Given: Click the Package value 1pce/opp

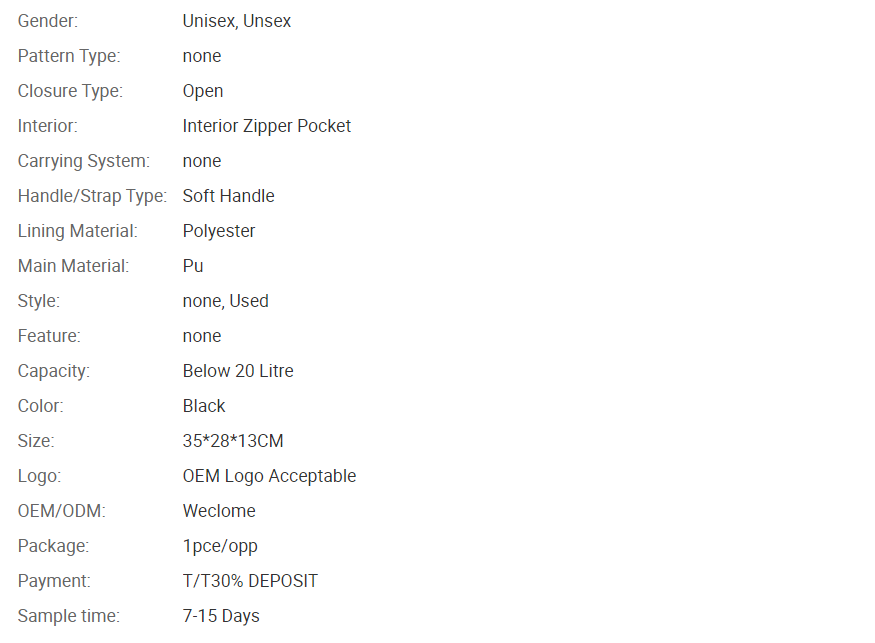Looking at the screenshot, I should 220,546.
